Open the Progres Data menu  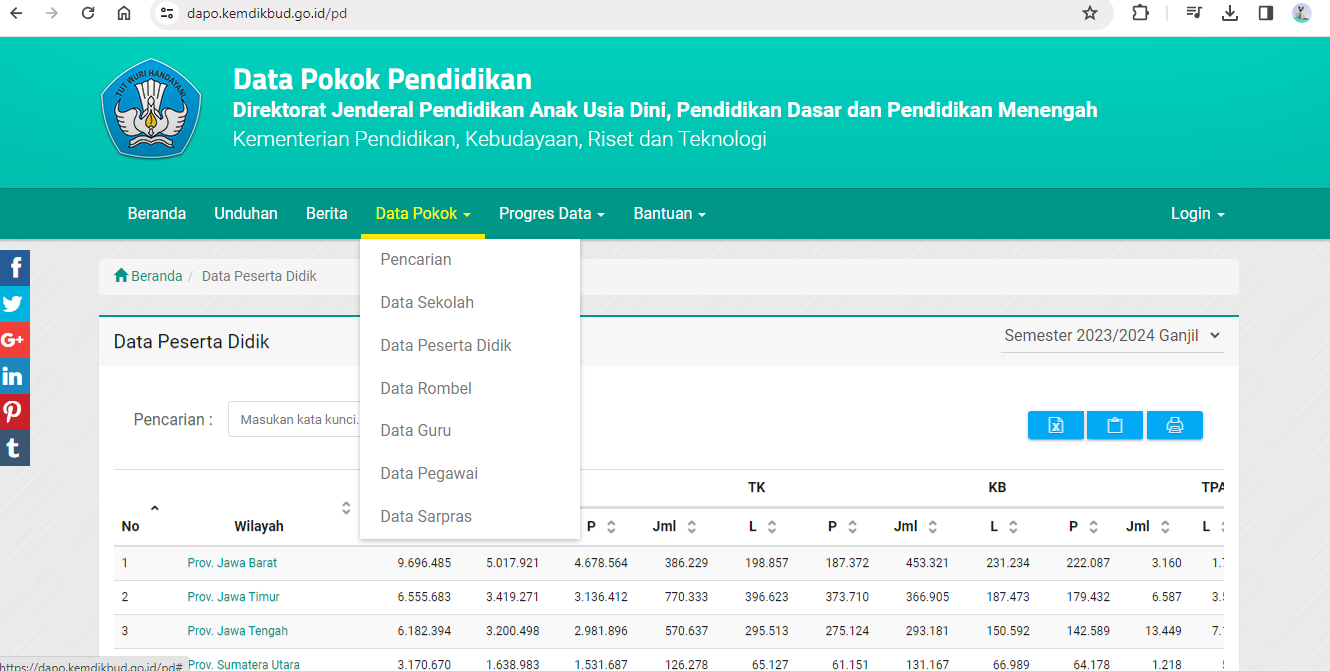[551, 213]
